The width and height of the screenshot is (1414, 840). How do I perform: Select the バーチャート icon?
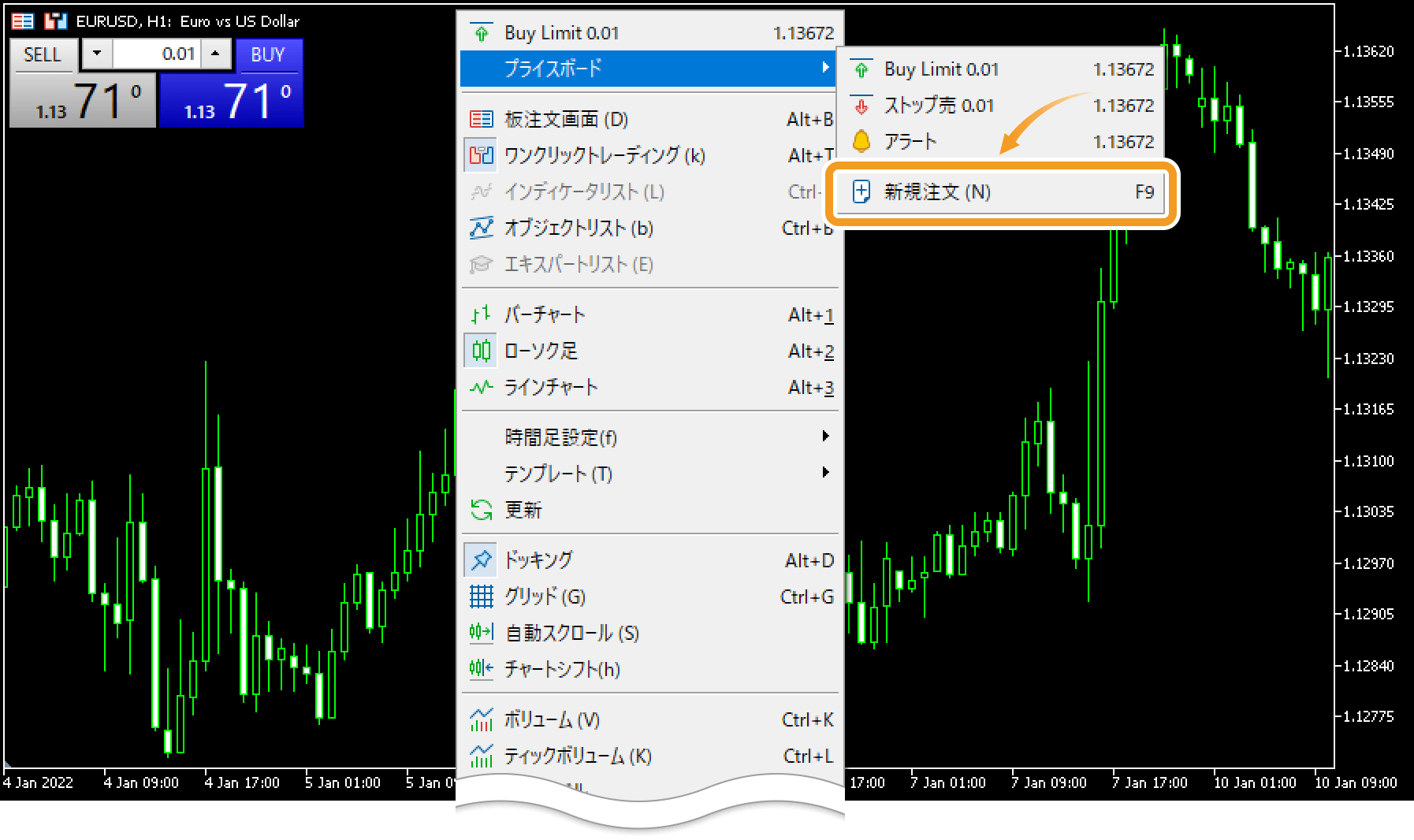click(x=481, y=314)
